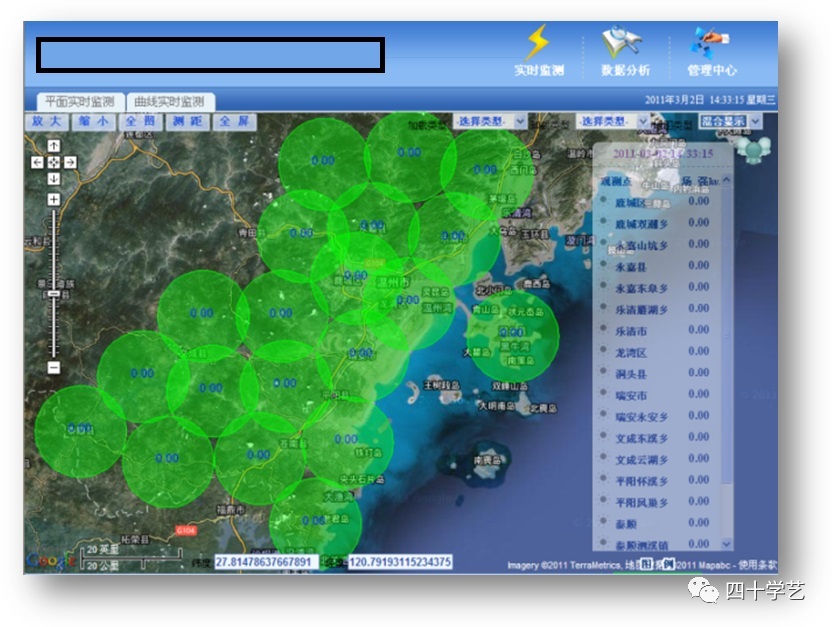This screenshot has width=832, height=627.
Task: Pan the map up with the arrow
Action: [54, 145]
